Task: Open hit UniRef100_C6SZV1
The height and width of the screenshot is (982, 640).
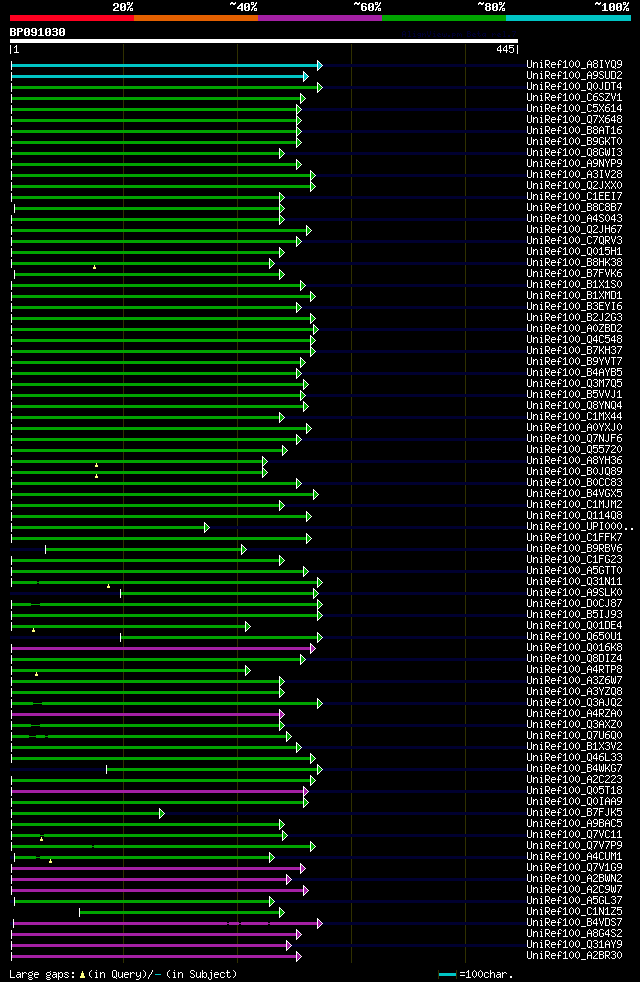Action: (574, 98)
